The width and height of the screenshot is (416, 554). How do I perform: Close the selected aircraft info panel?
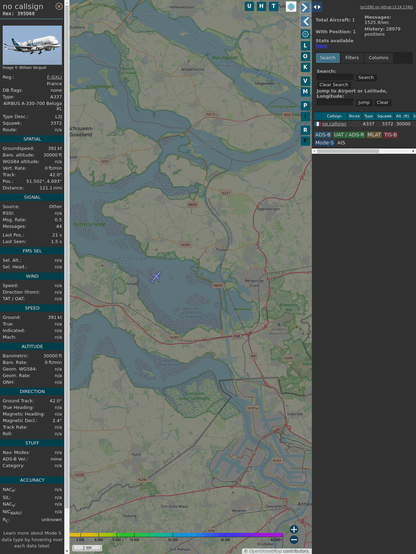59,6
